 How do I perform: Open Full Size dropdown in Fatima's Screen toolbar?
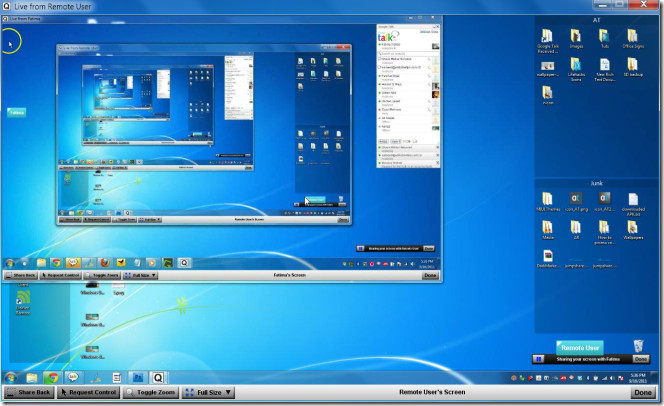point(140,275)
